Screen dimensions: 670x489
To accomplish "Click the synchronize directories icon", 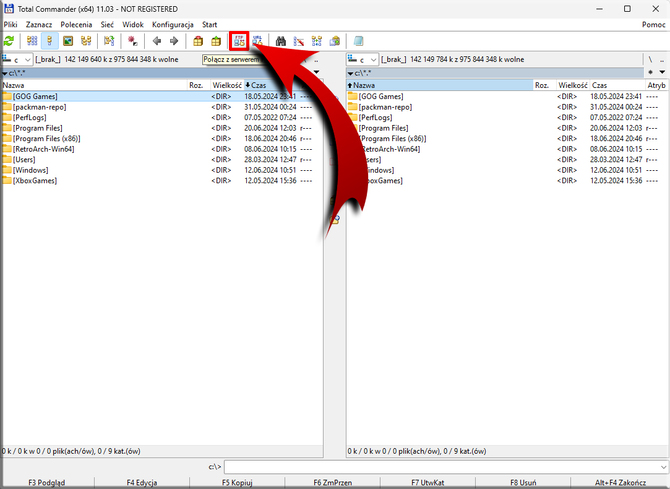I will coord(317,41).
